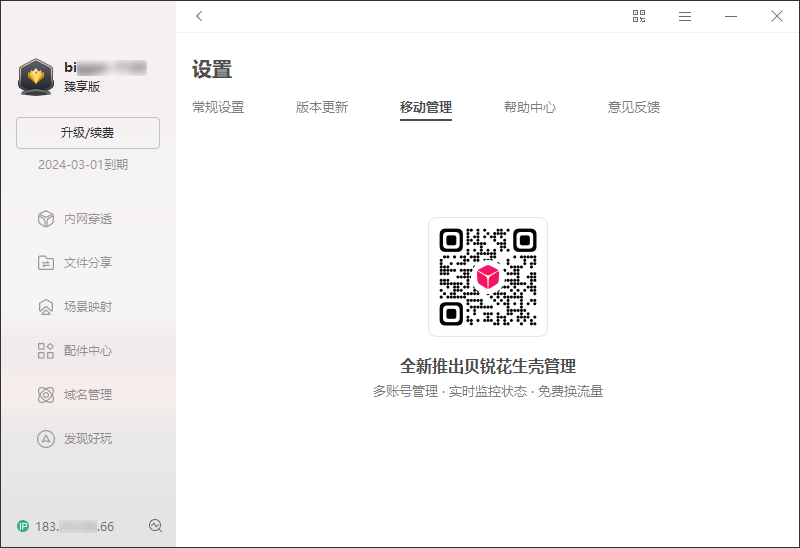The height and width of the screenshot is (548, 800).
Task: Minimize the application window
Action: [731, 16]
